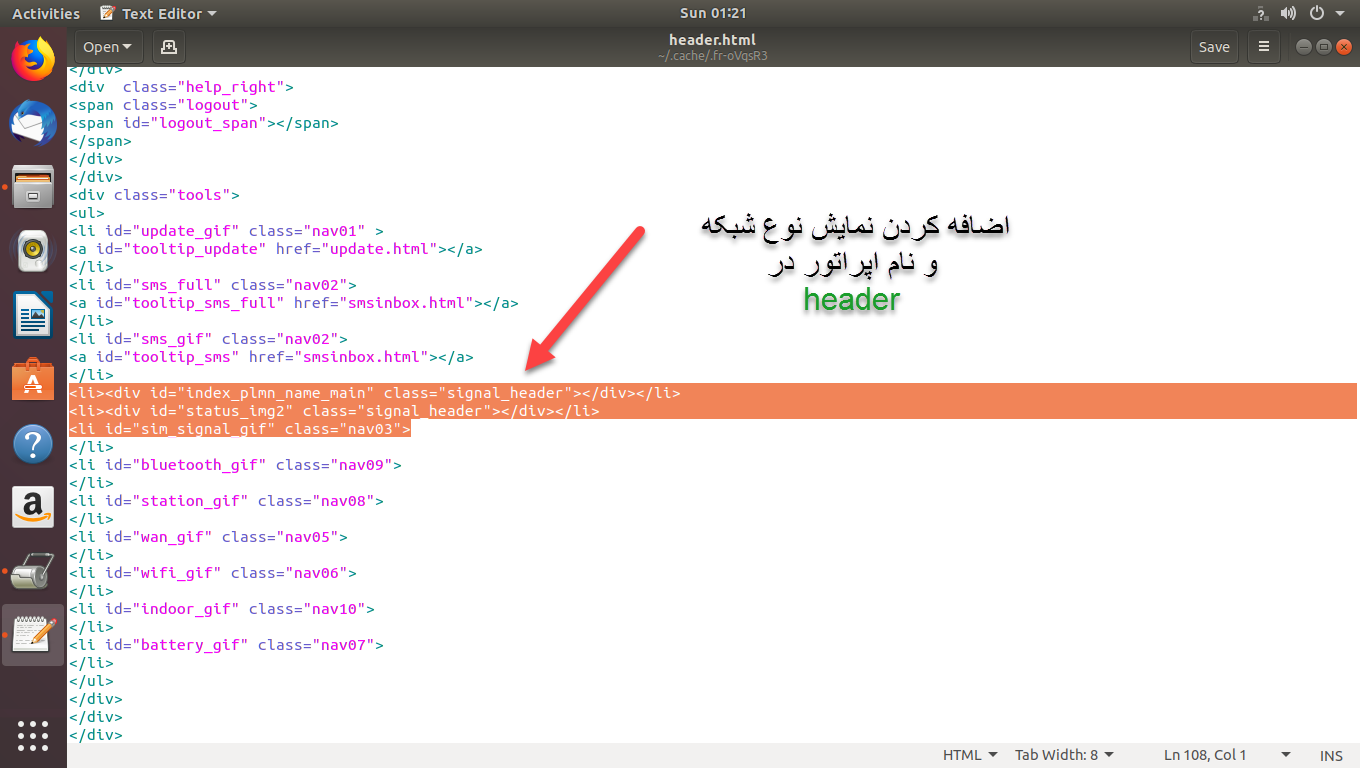The image size is (1360, 768).
Task: Open the hamburger menu next to Save
Action: 1264,47
